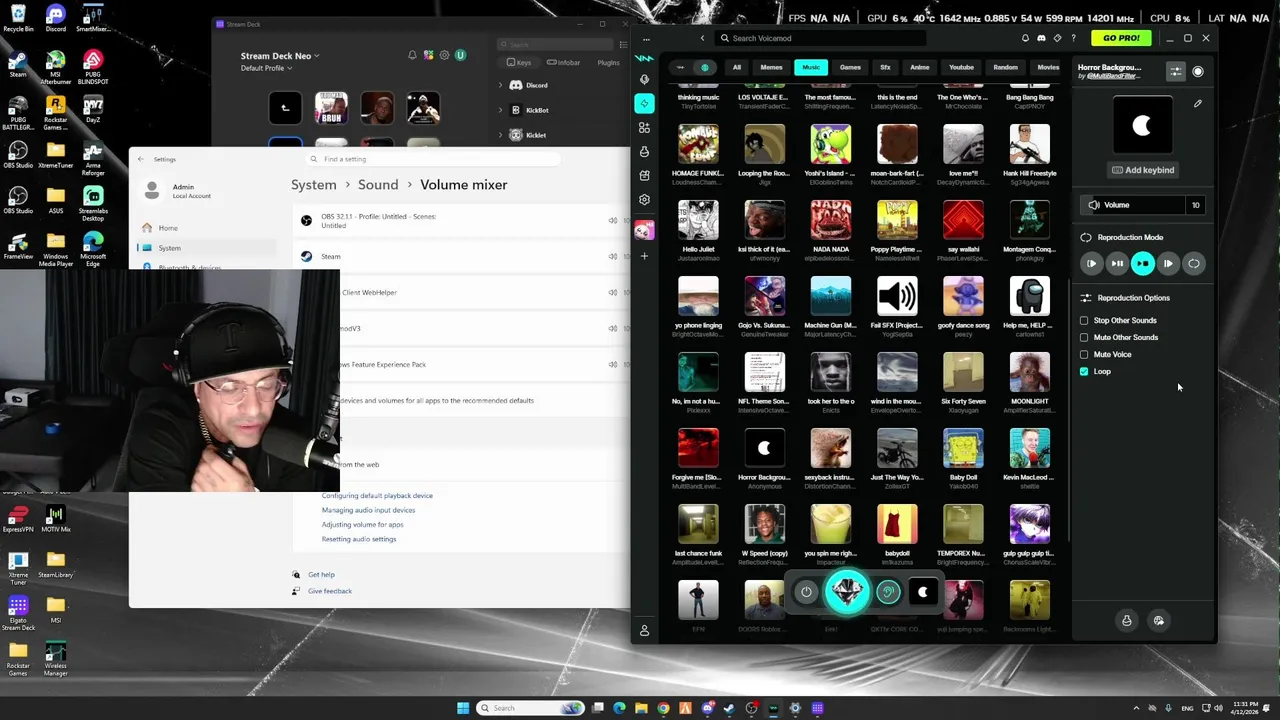1280x720 pixels.
Task: Check the Mute Voice option
Action: point(1084,355)
